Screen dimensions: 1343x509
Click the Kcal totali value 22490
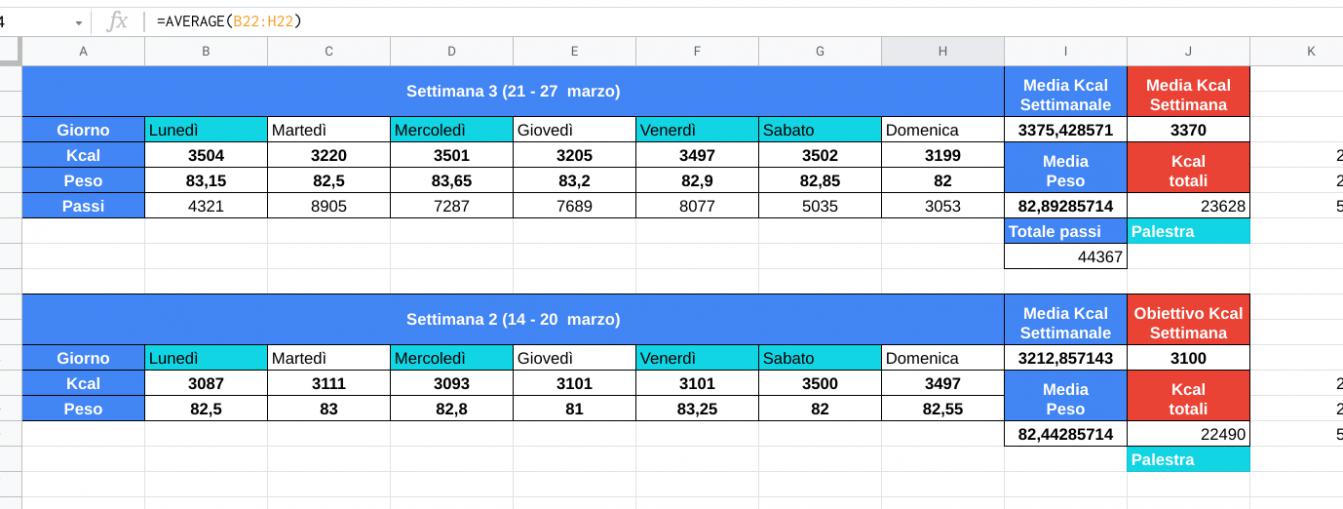1188,434
